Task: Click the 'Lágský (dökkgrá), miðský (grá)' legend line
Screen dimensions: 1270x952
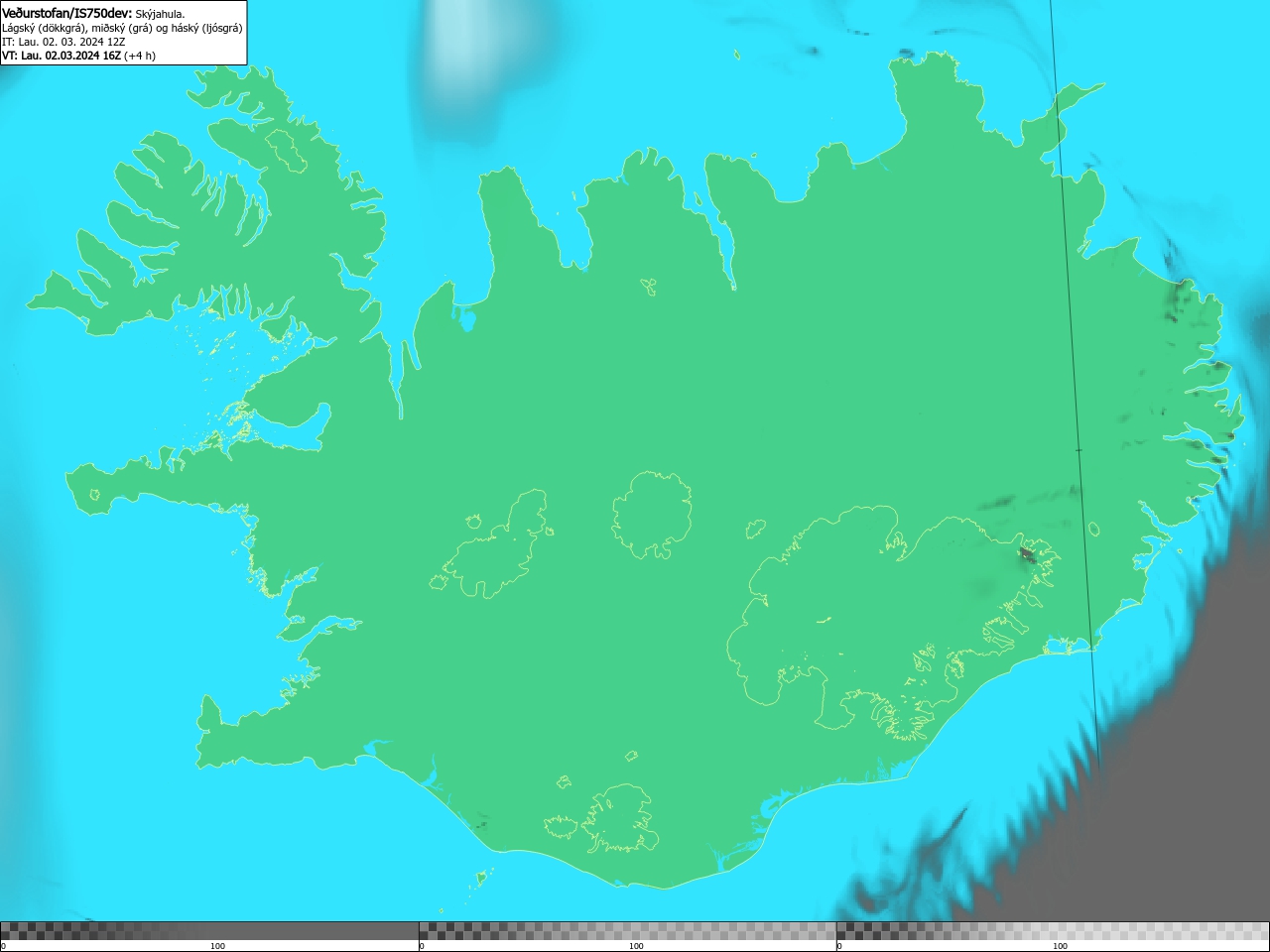Action: click(x=122, y=28)
